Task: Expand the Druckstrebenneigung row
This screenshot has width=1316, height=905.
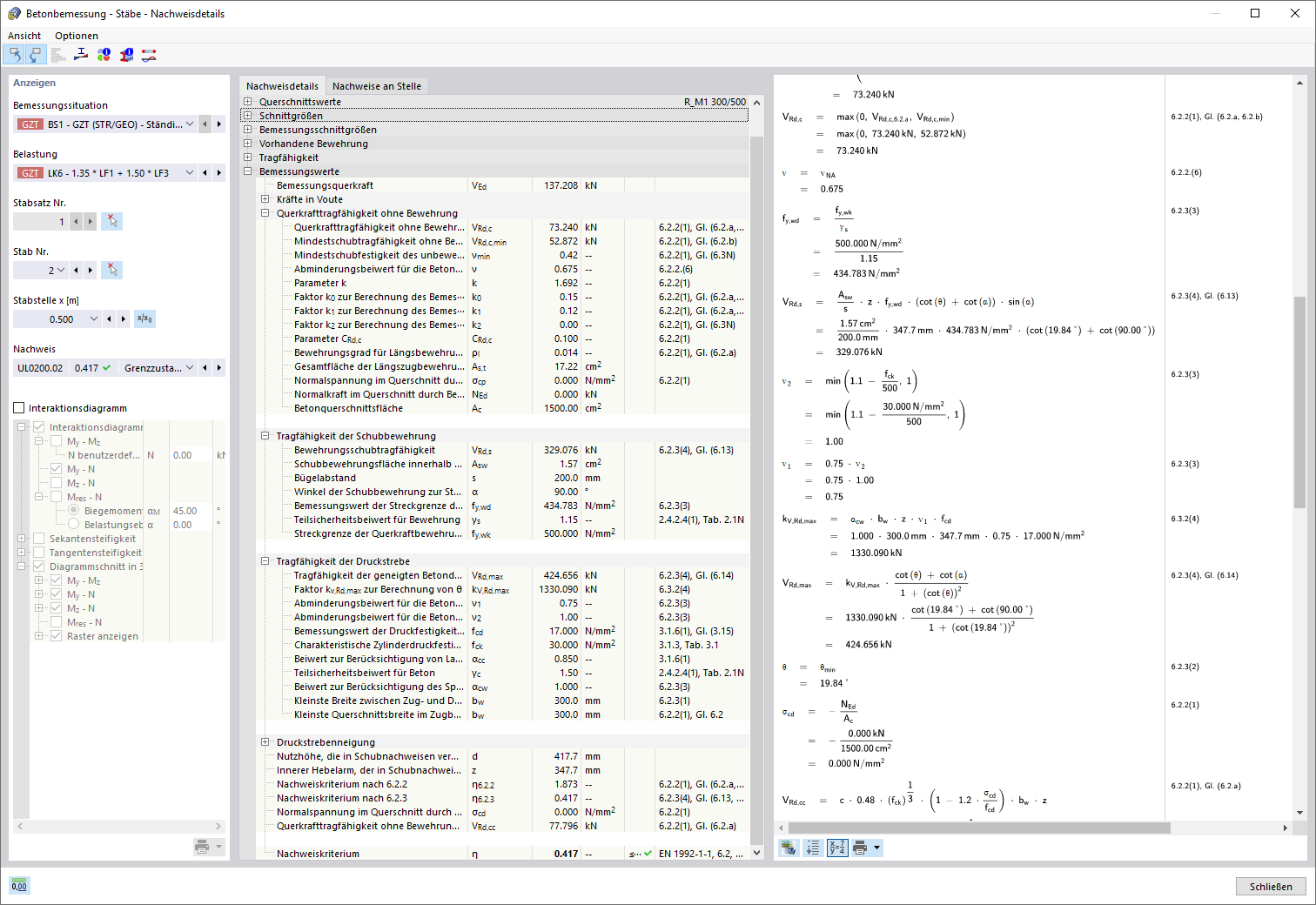Action: [x=265, y=742]
